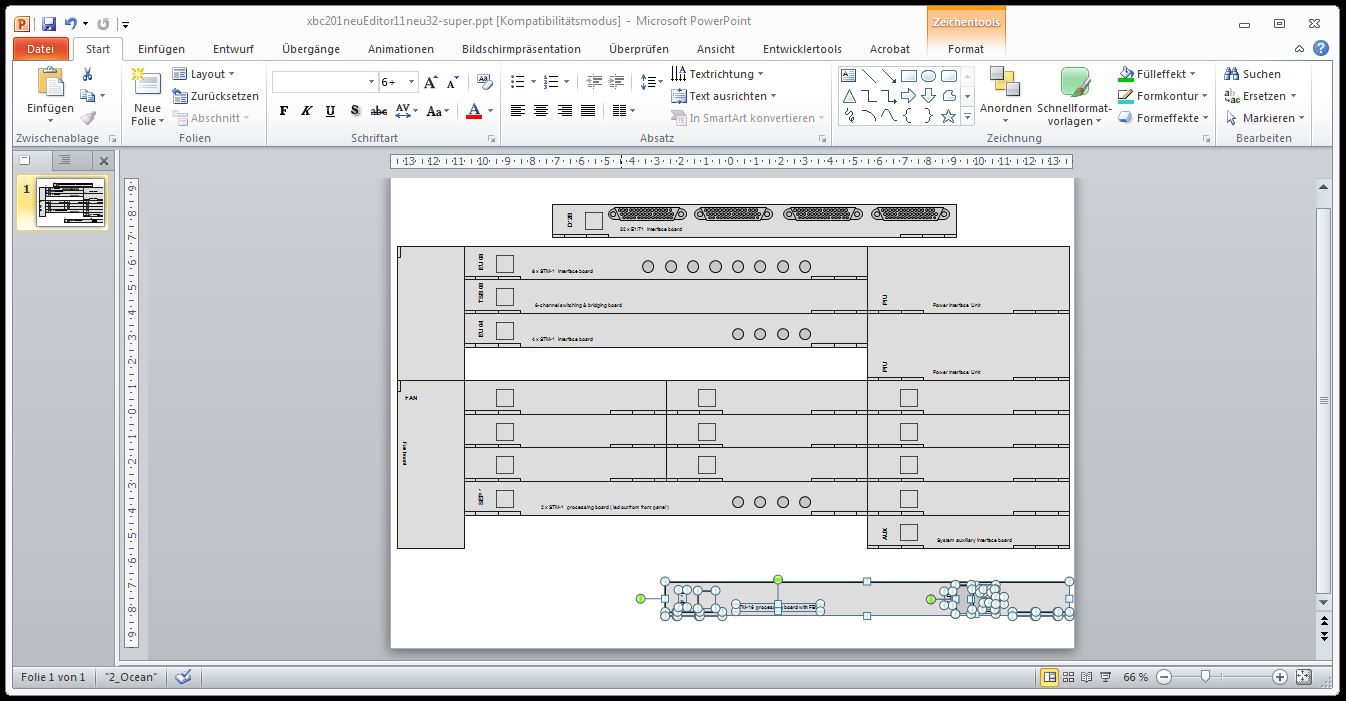
Task: Click the Cut scissors icon
Action: [x=88, y=74]
